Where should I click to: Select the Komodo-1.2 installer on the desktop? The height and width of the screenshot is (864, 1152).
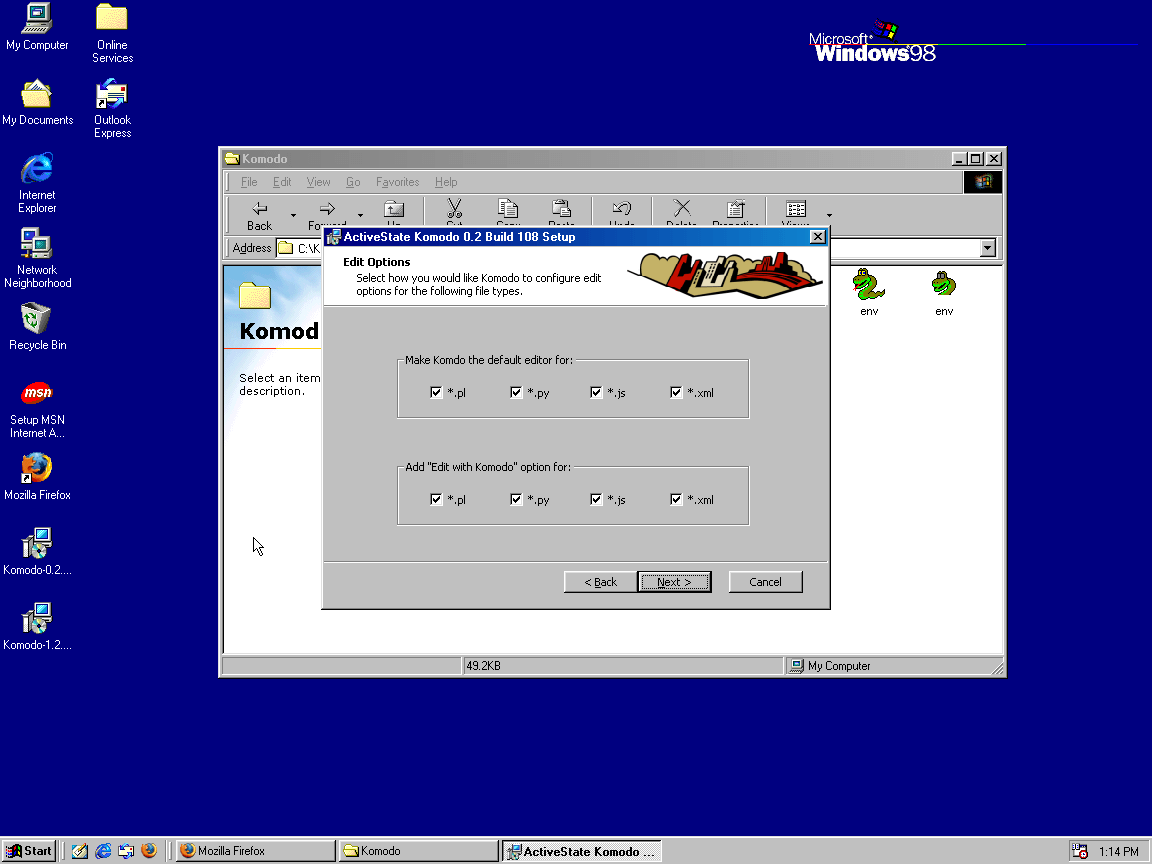(x=37, y=627)
